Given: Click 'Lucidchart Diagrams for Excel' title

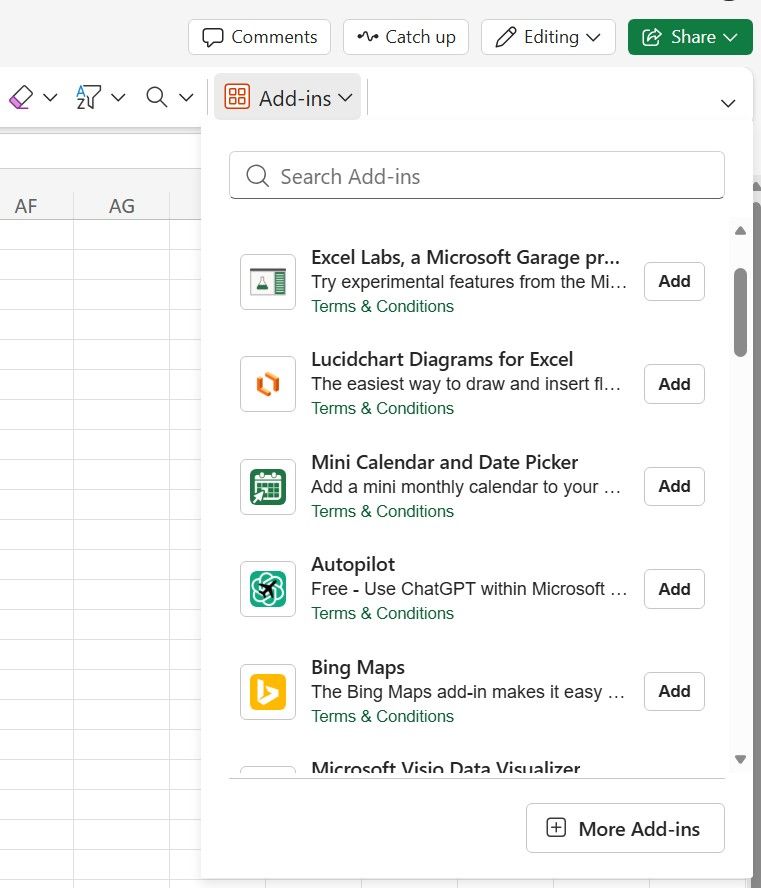Looking at the screenshot, I should tap(442, 360).
